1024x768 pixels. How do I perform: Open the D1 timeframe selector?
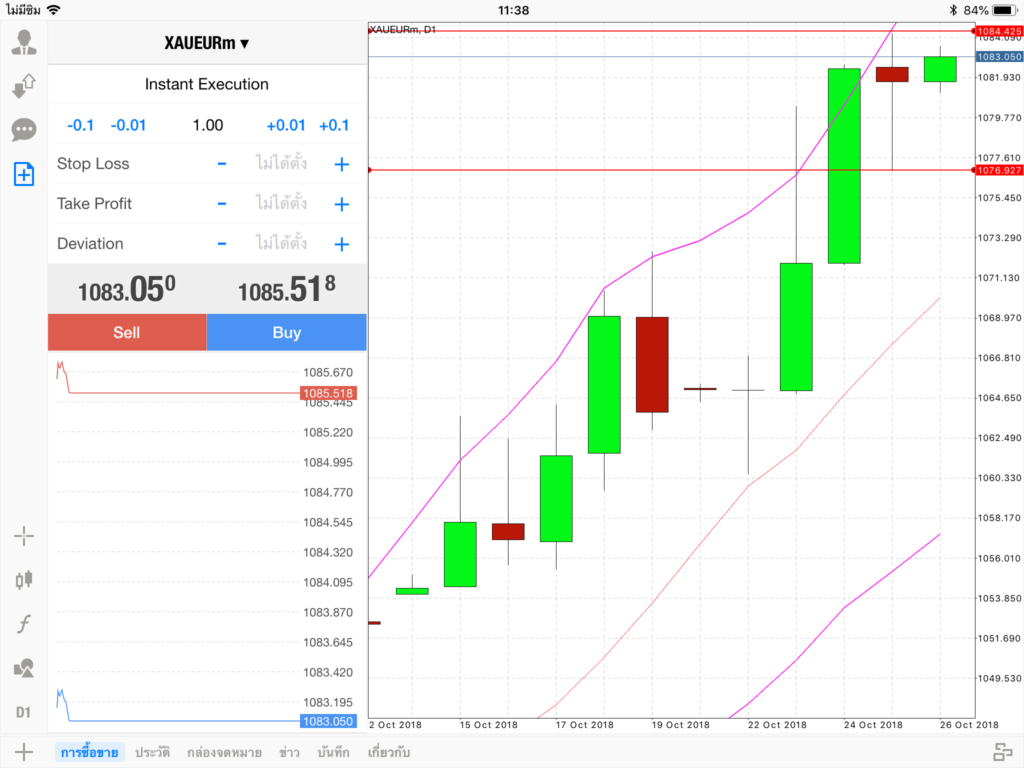click(23, 712)
